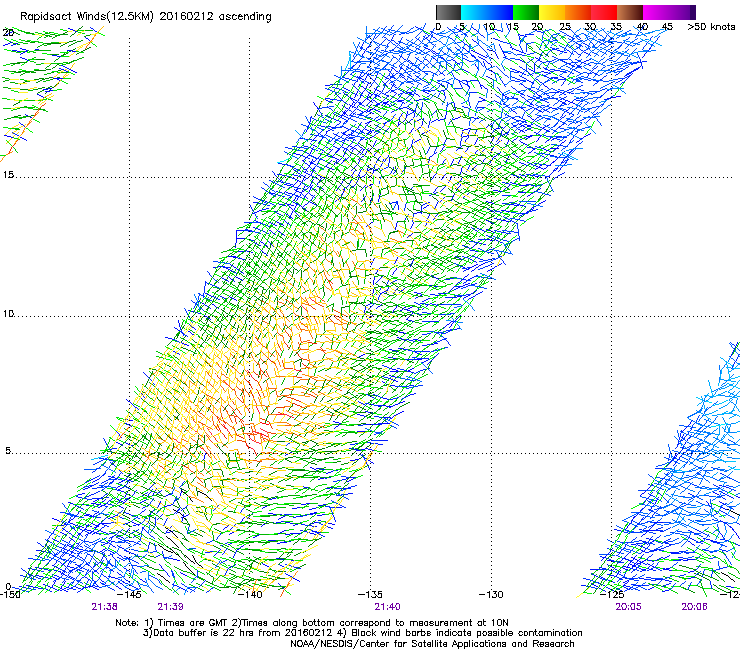Click the red 30-35 knots legend segment
Image resolution: width=740 pixels, height=650 pixels.
604,12
